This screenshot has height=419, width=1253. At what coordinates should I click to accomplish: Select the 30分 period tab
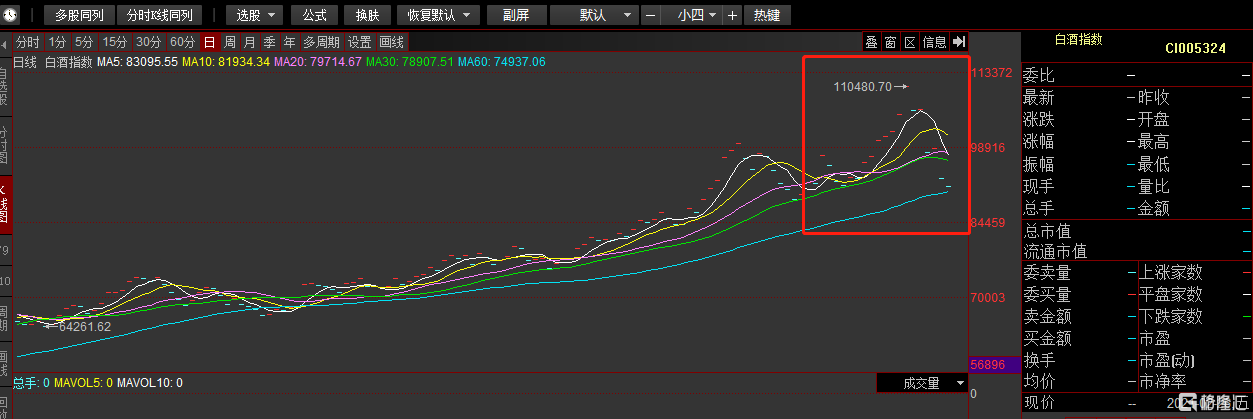click(148, 42)
